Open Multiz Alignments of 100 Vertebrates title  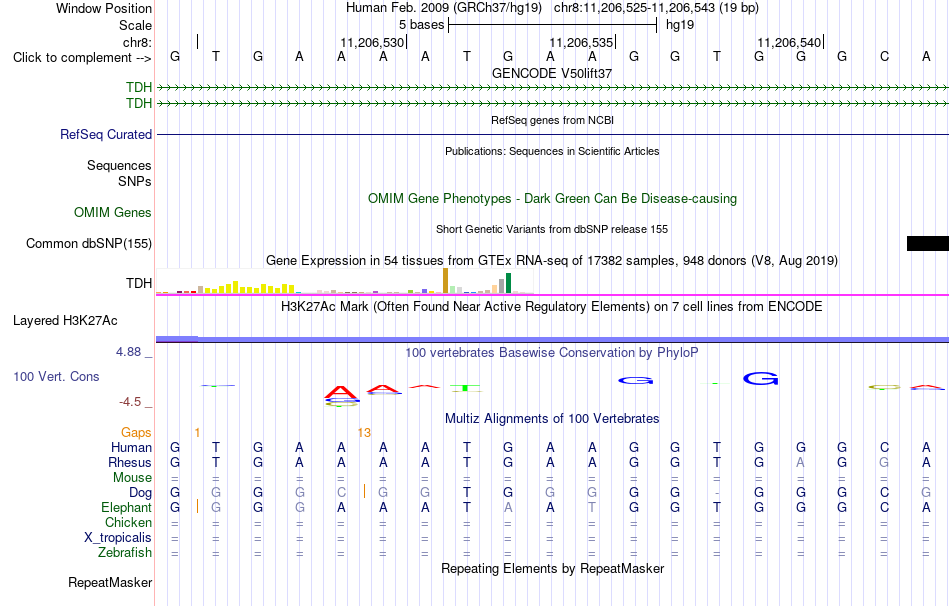pyautogui.click(x=552, y=419)
